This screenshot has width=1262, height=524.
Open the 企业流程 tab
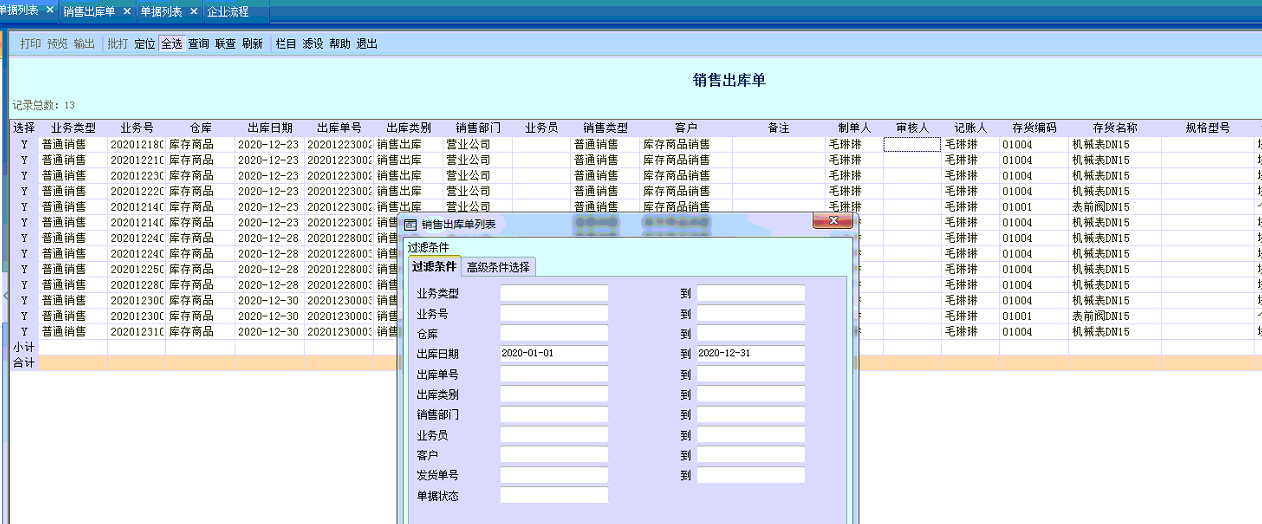pos(227,11)
